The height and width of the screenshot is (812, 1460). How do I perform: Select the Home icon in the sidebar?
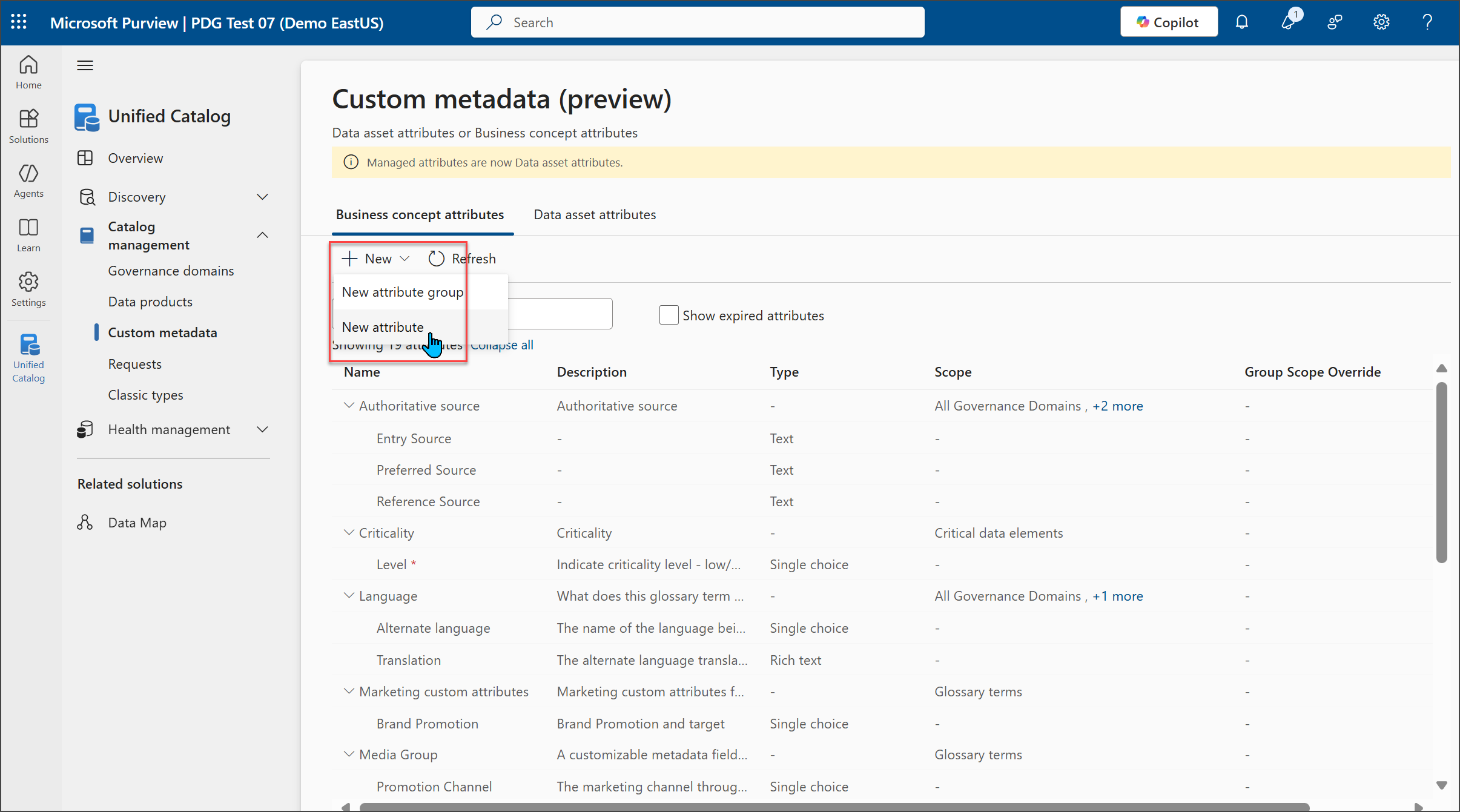point(28,71)
